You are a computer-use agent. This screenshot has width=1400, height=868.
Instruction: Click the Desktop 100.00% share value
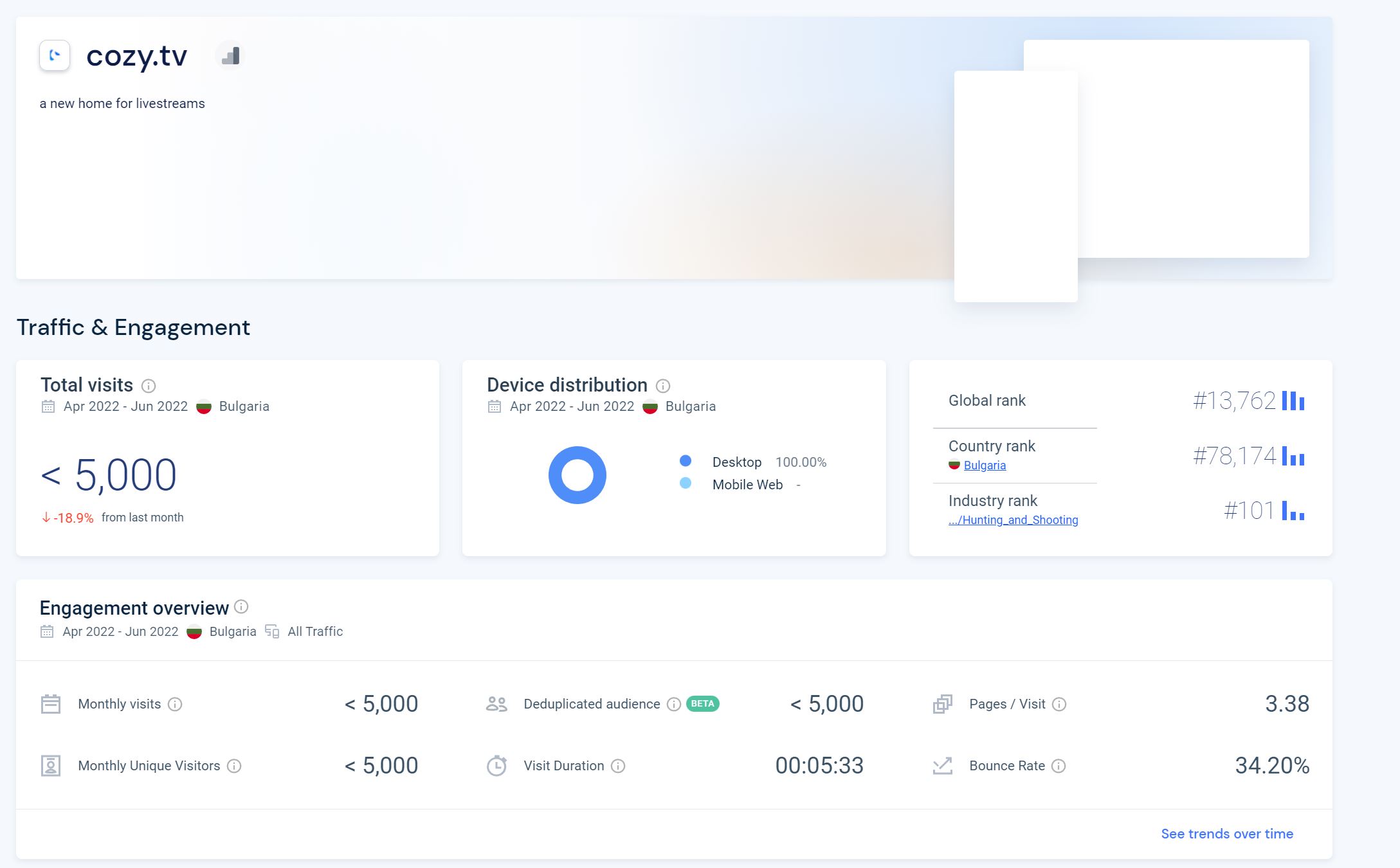pyautogui.click(x=801, y=462)
